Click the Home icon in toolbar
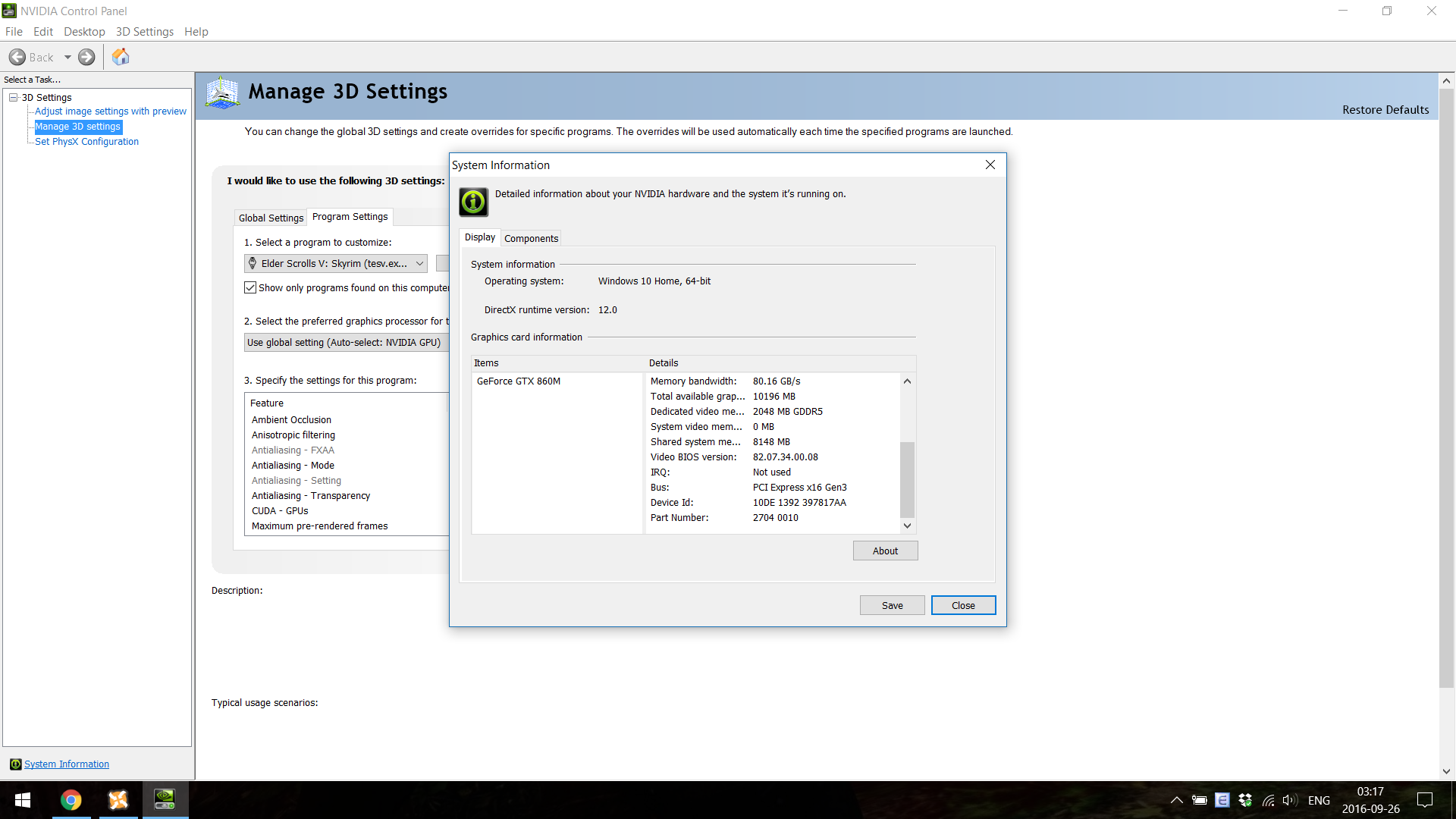The image size is (1456, 819). (x=121, y=57)
